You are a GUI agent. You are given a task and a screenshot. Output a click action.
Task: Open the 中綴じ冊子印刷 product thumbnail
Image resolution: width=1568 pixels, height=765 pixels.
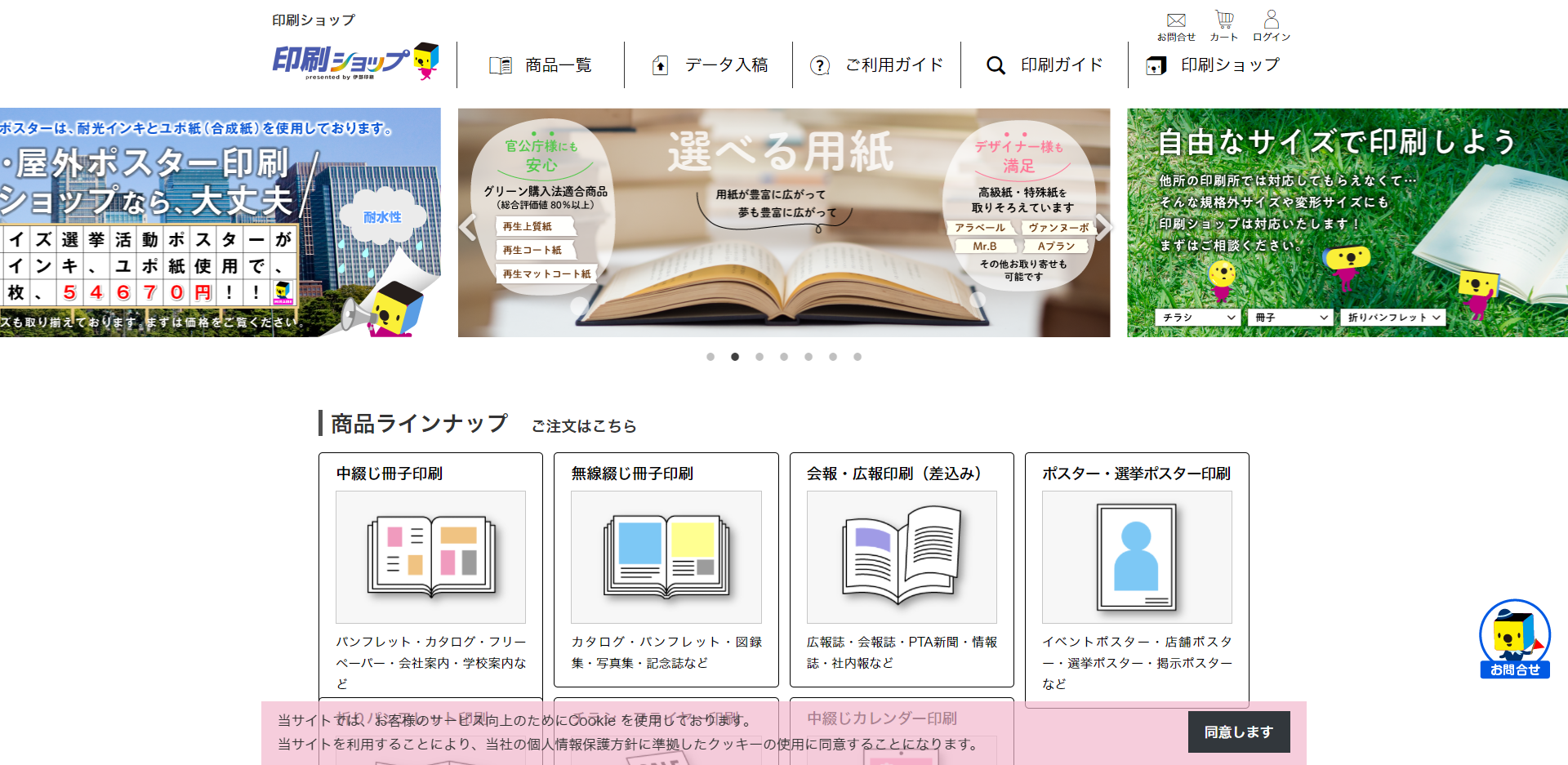[430, 557]
